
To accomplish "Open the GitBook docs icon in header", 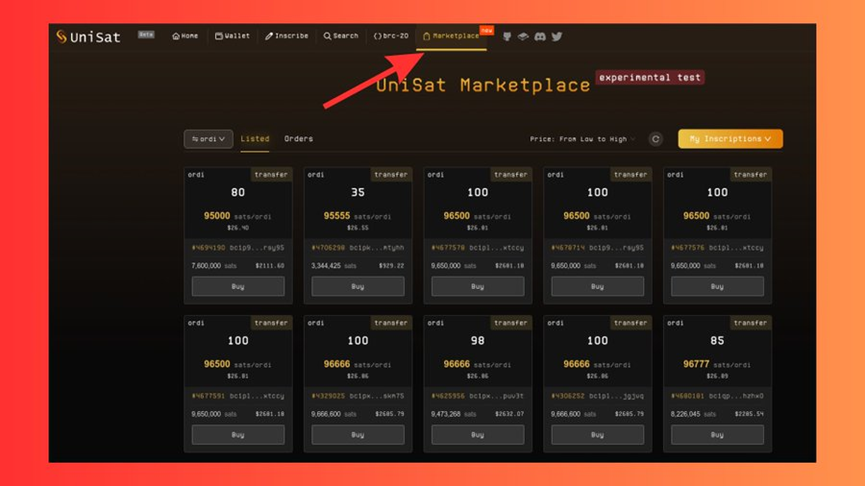I will click(523, 36).
